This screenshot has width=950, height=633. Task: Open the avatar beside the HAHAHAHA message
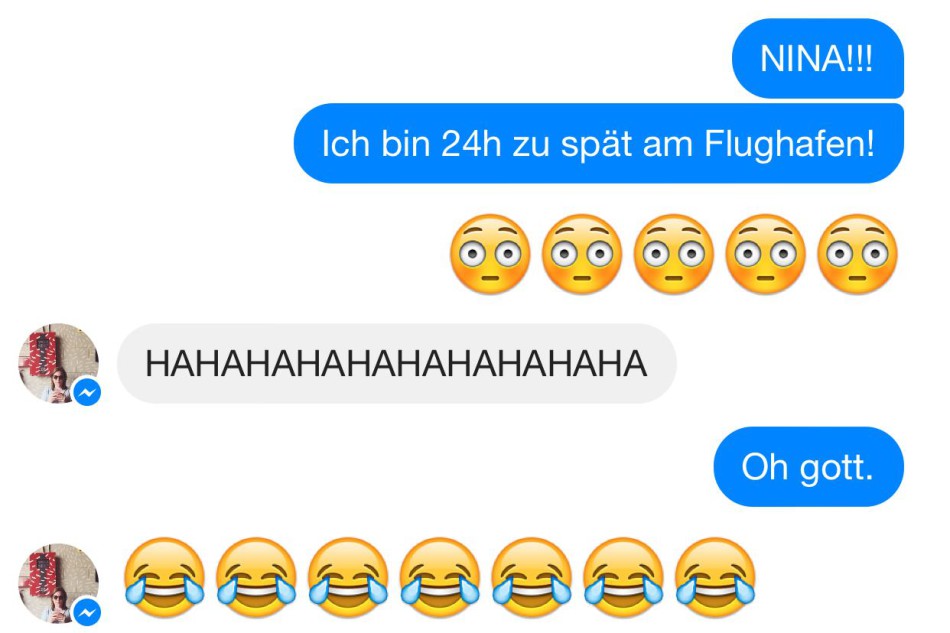pyautogui.click(x=58, y=363)
